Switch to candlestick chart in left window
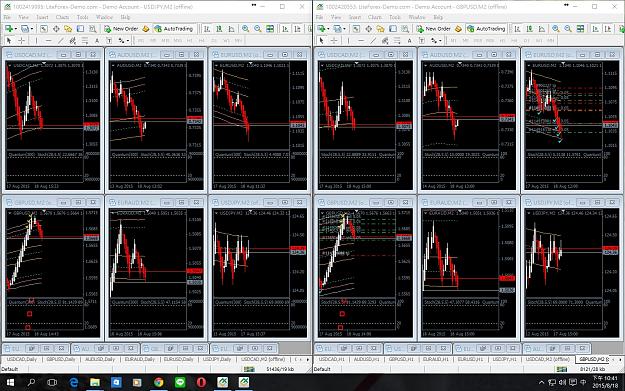625x391 pixels. pyautogui.click(x=219, y=29)
